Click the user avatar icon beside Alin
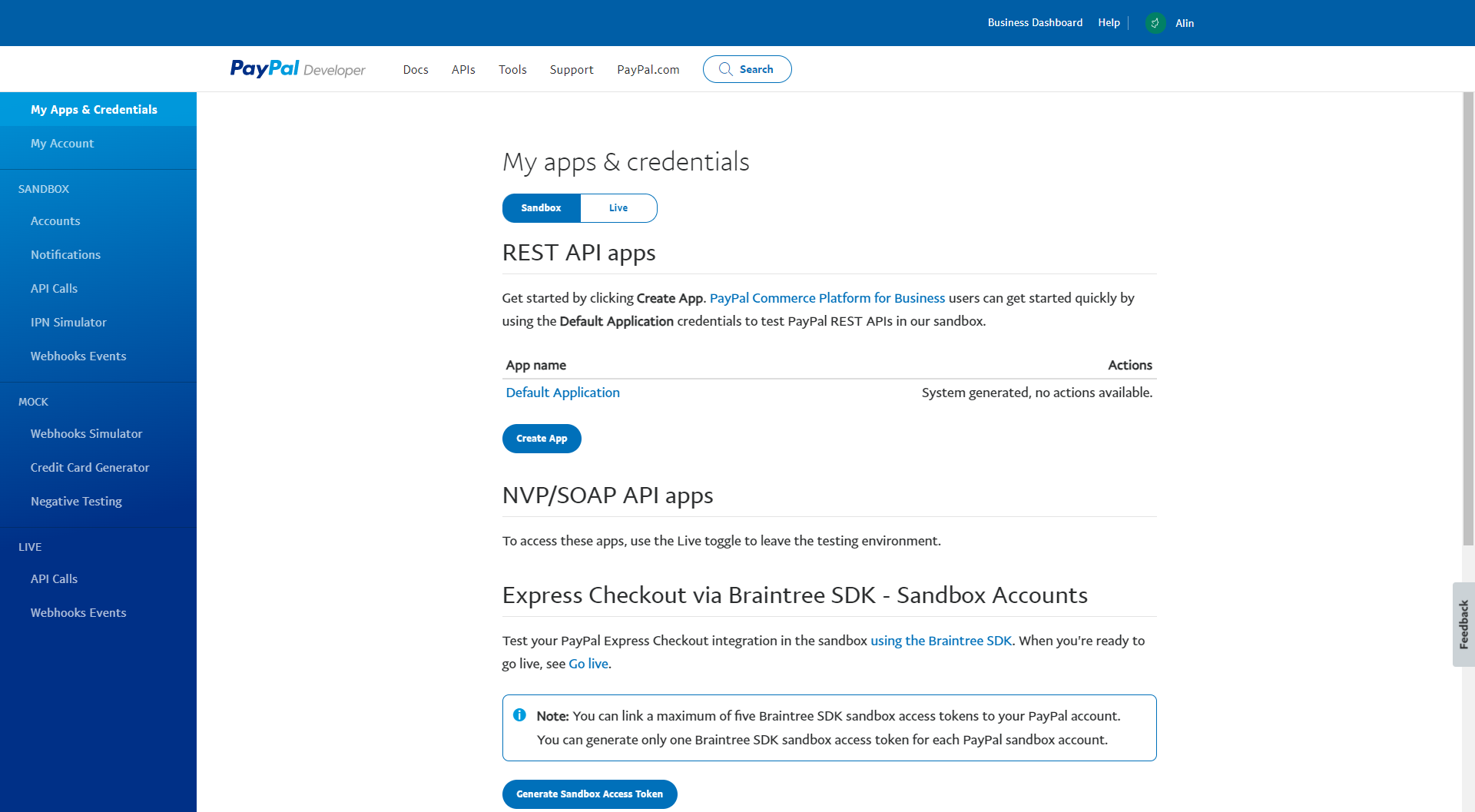 pyautogui.click(x=1155, y=23)
